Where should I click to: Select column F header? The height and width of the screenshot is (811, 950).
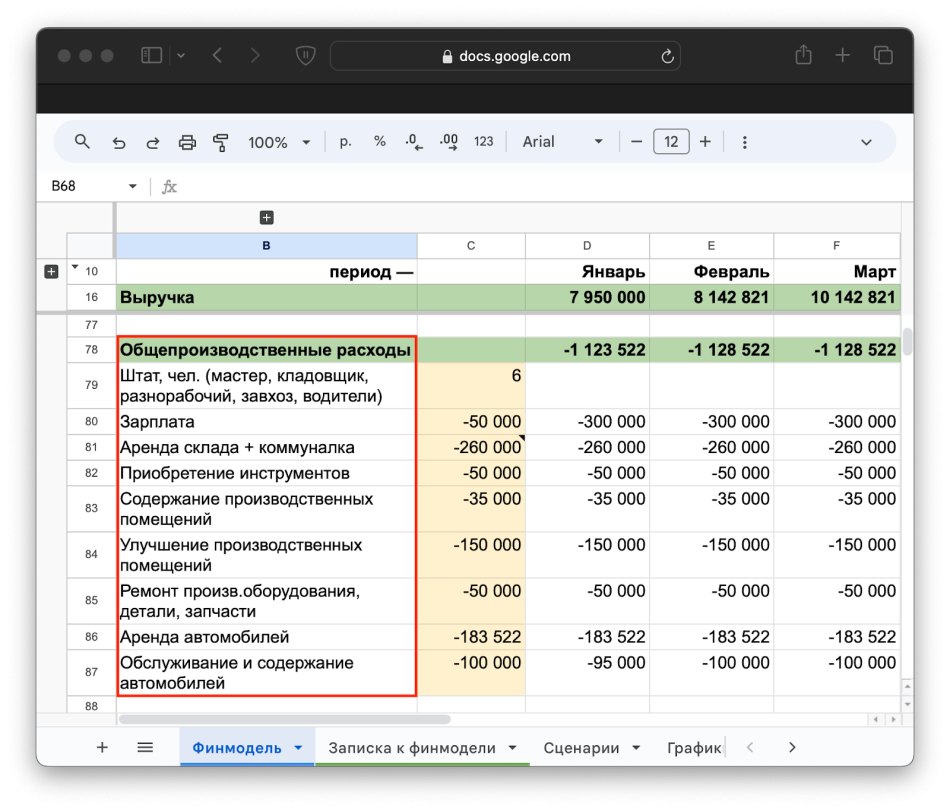point(836,246)
